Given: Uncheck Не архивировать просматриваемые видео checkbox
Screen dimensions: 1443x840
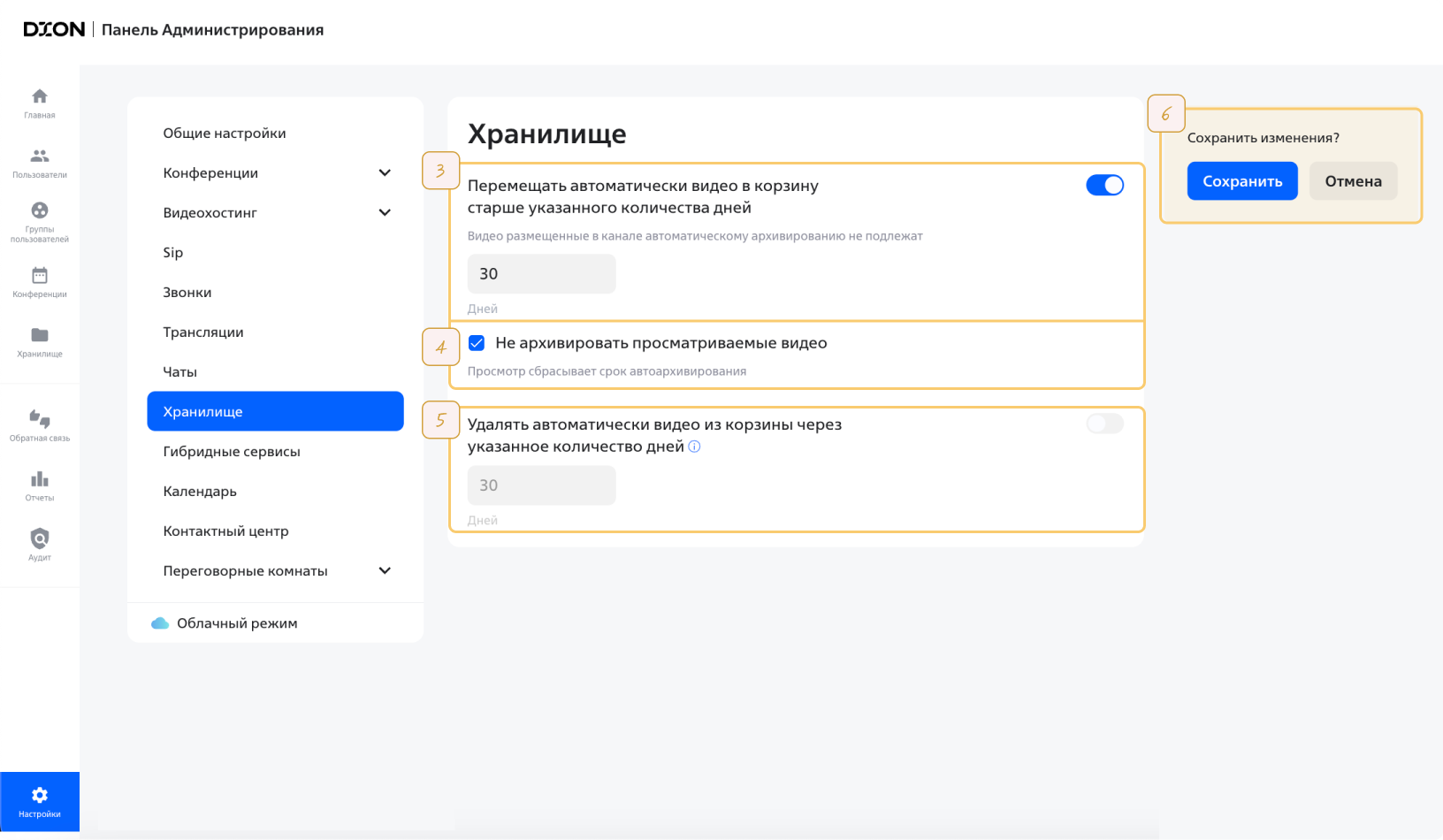Looking at the screenshot, I should (477, 343).
